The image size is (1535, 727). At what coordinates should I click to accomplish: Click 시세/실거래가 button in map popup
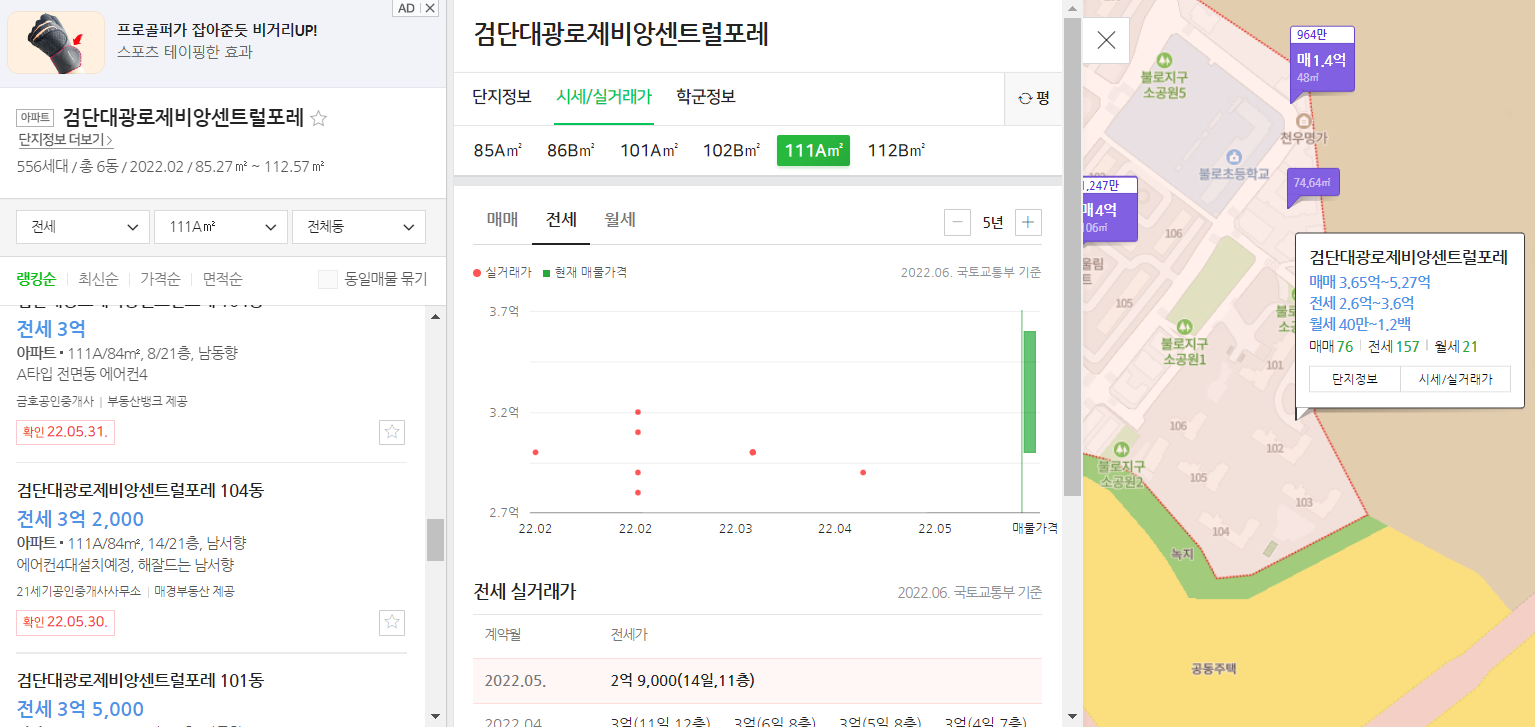point(1456,379)
